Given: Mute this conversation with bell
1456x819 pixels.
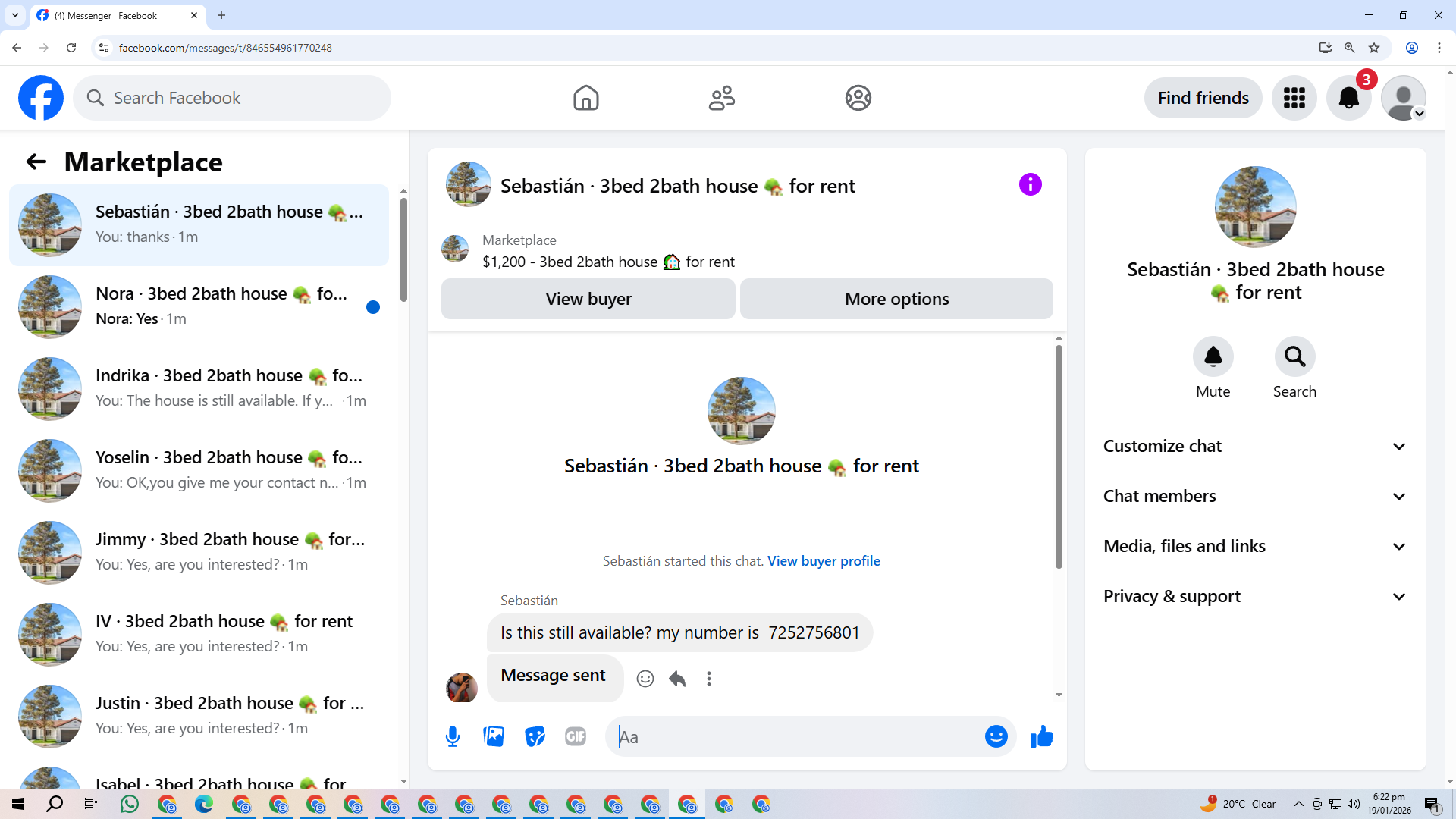Looking at the screenshot, I should coord(1213,356).
